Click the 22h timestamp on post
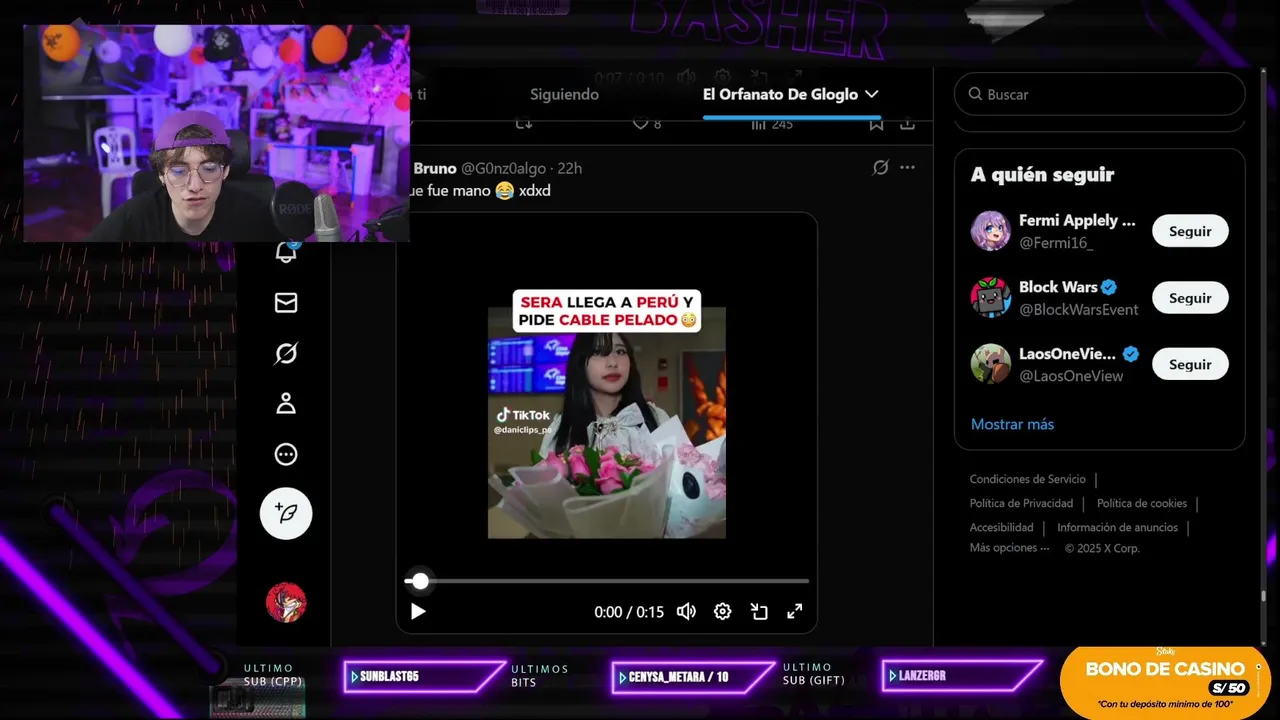This screenshot has width=1280, height=720. [x=570, y=168]
